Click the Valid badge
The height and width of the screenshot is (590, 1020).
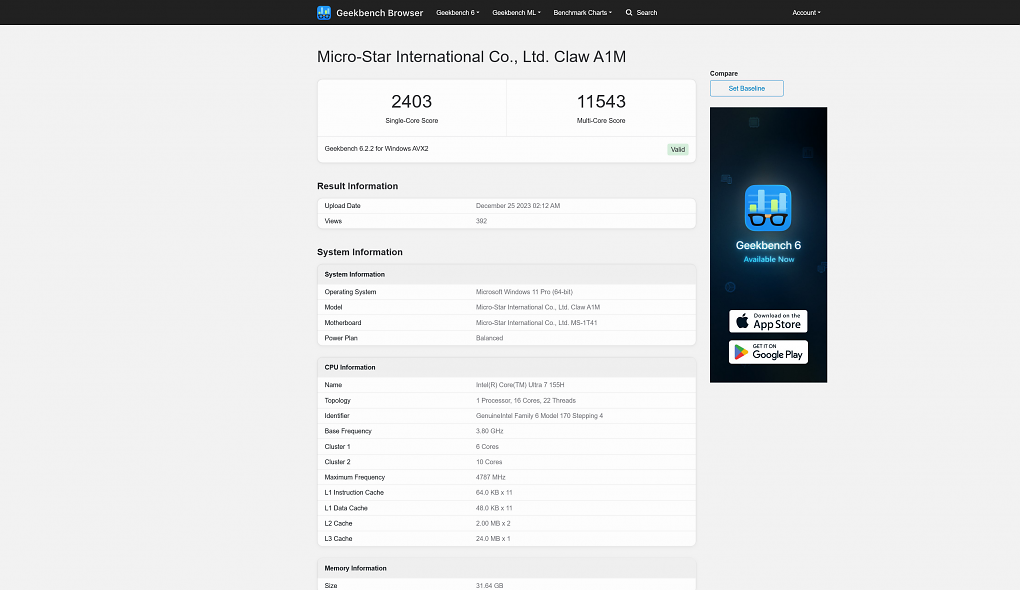pyautogui.click(x=678, y=150)
